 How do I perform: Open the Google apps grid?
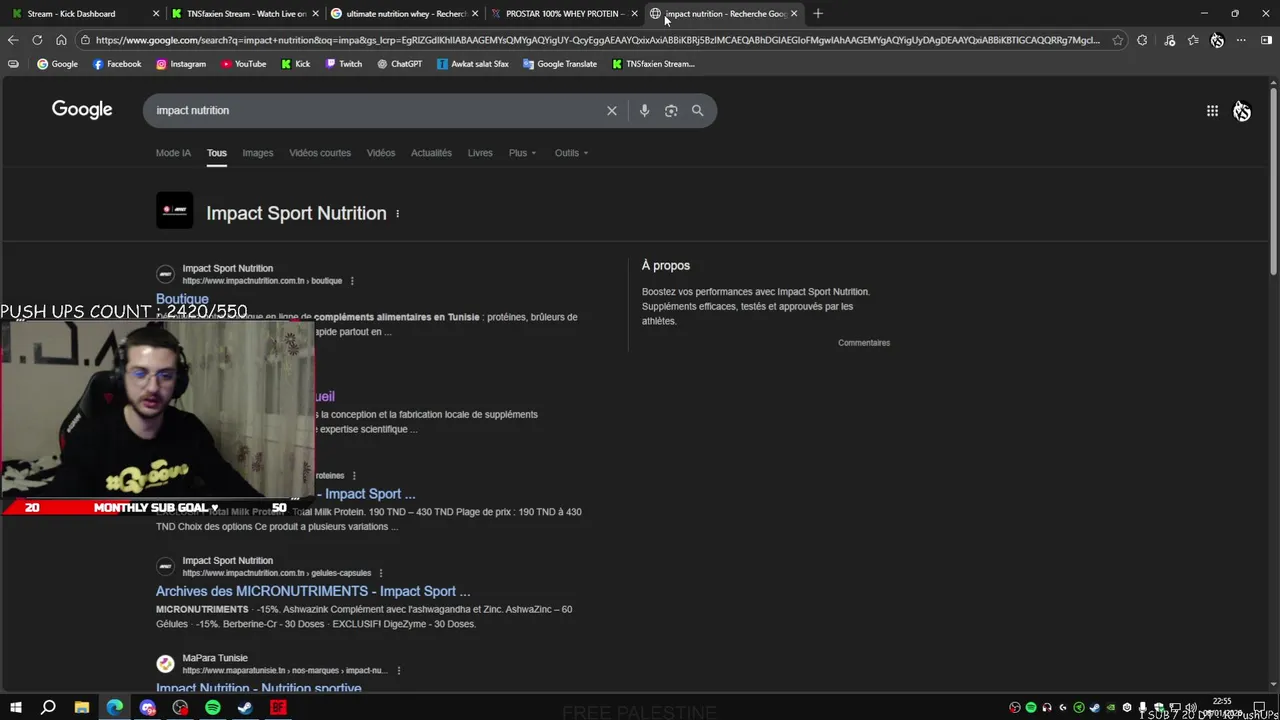[x=1212, y=111]
